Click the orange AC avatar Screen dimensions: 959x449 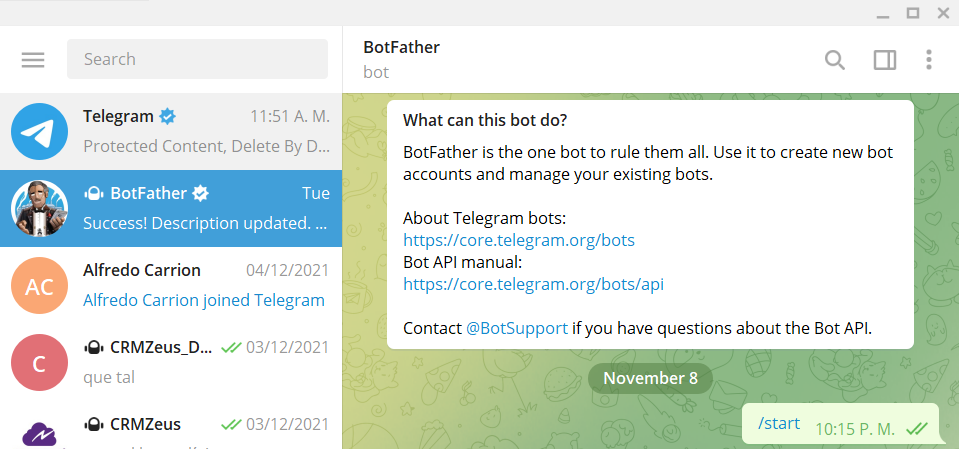coord(39,286)
